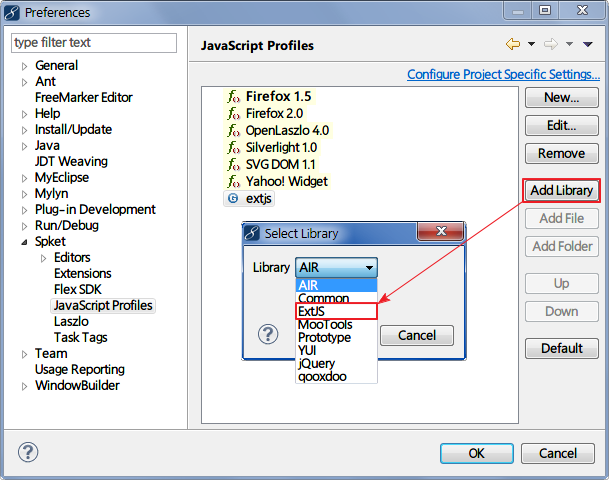609x480 pixels.
Task: Expand the MyEclipse tree node
Action: [24, 178]
